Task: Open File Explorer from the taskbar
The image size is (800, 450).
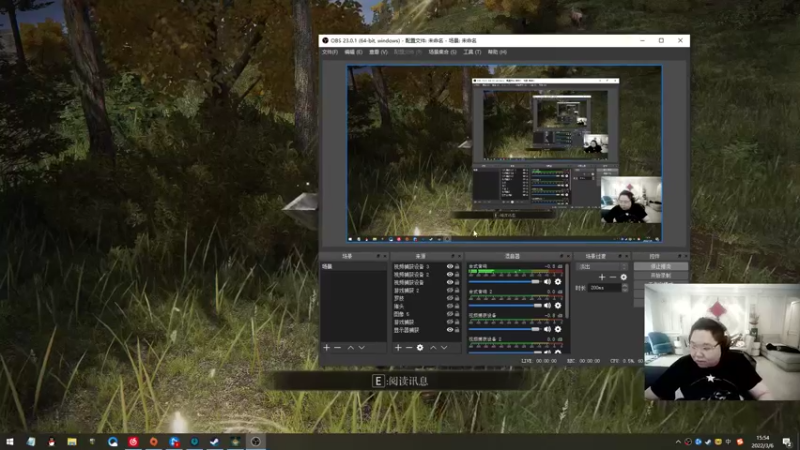Action: (71, 442)
